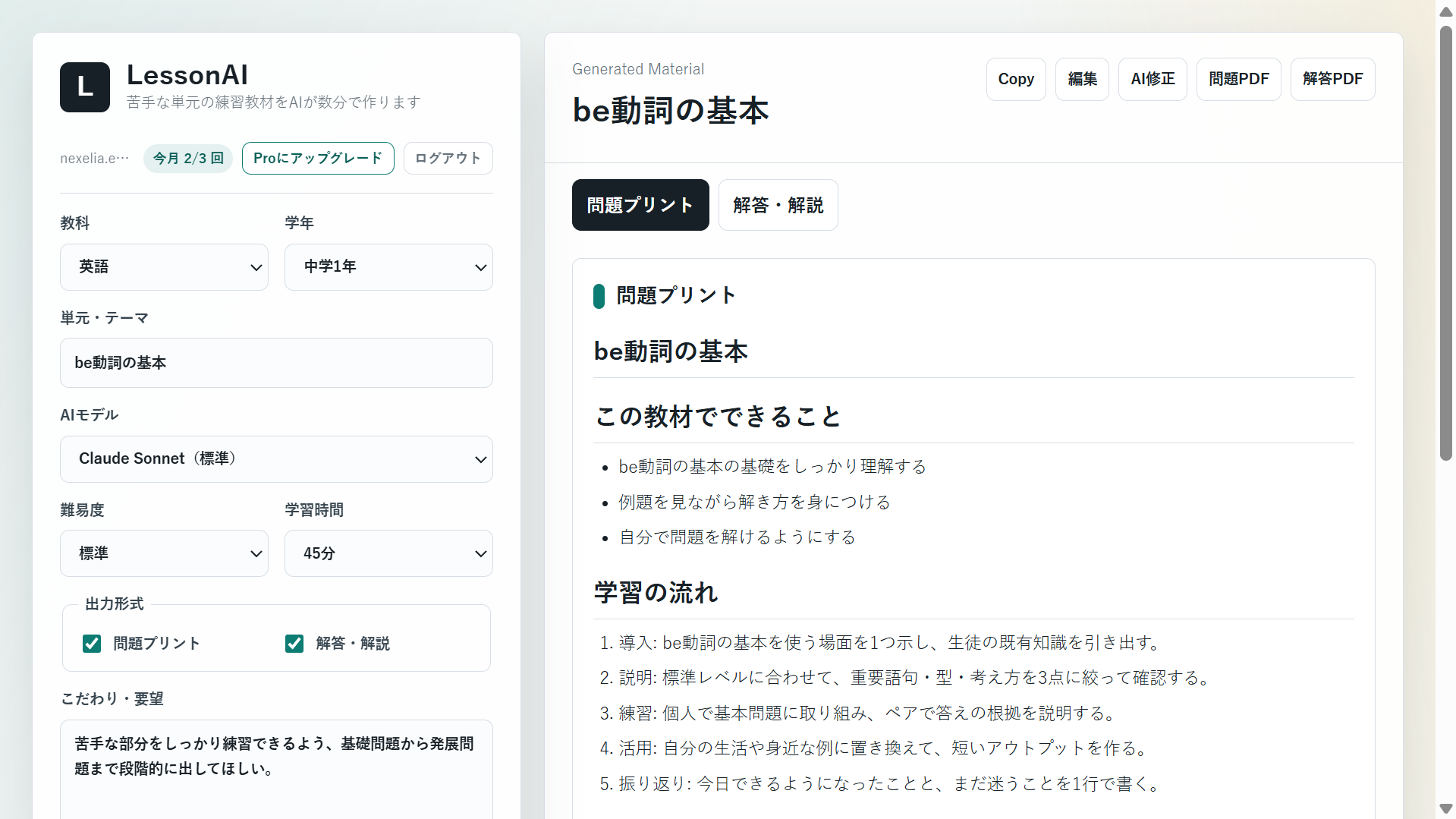Click the nexelia.e… account email text
The height and width of the screenshot is (819, 1456).
pyautogui.click(x=95, y=158)
